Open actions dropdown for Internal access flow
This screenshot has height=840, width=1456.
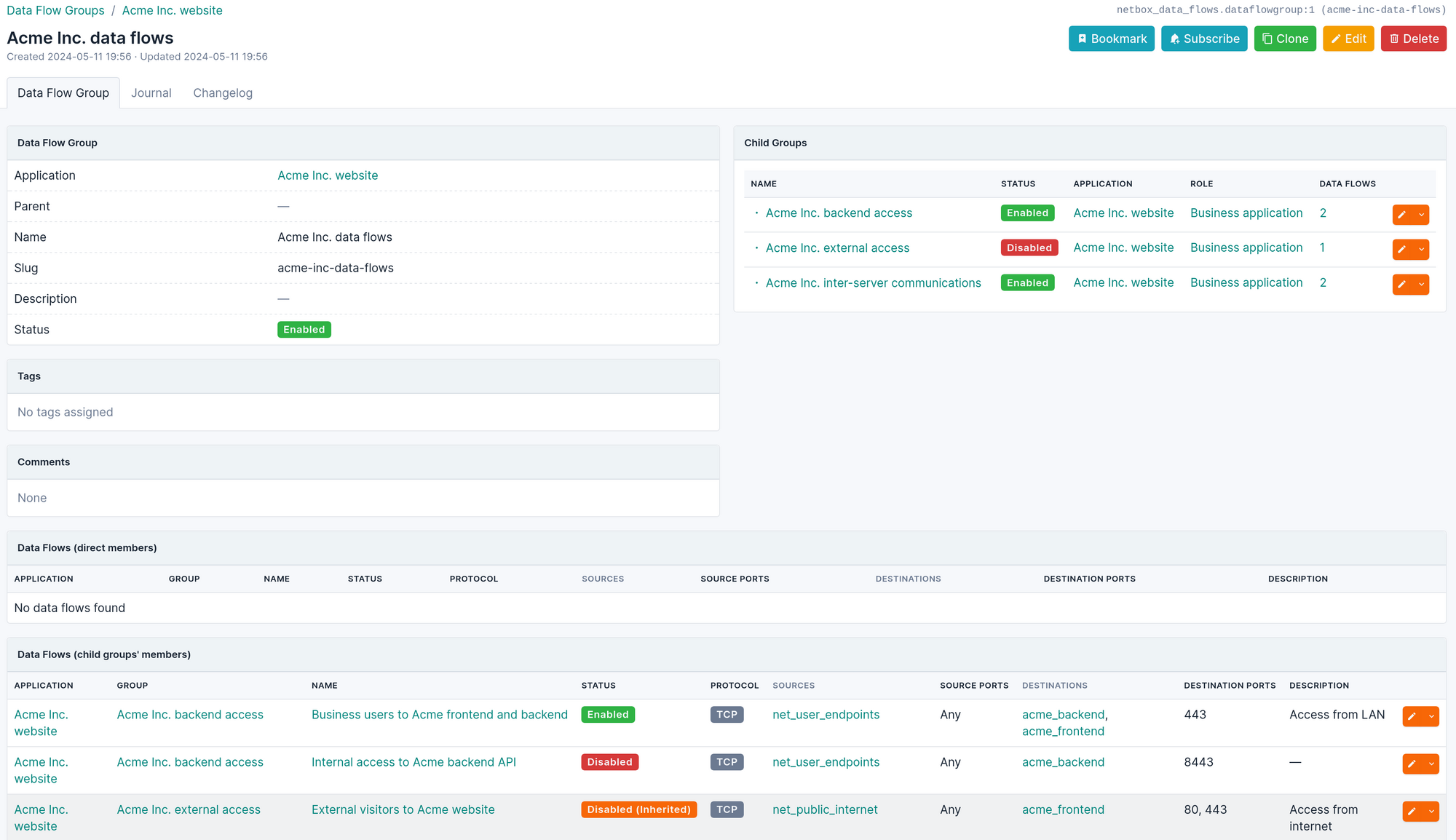click(1431, 764)
